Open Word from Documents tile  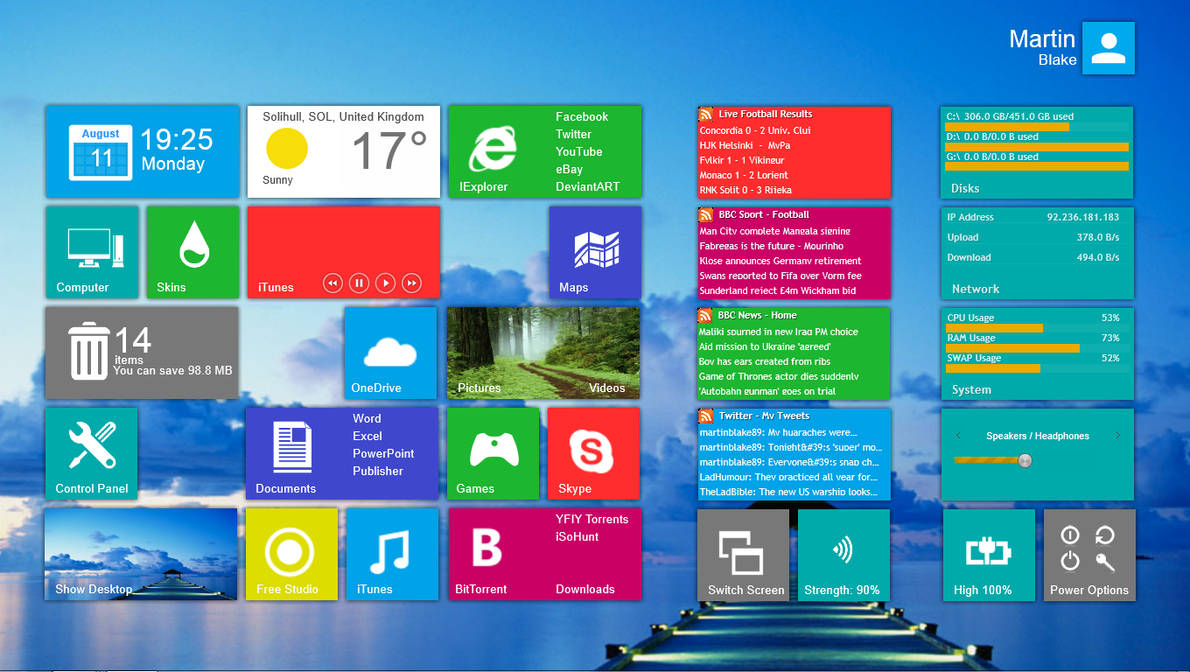tap(367, 418)
